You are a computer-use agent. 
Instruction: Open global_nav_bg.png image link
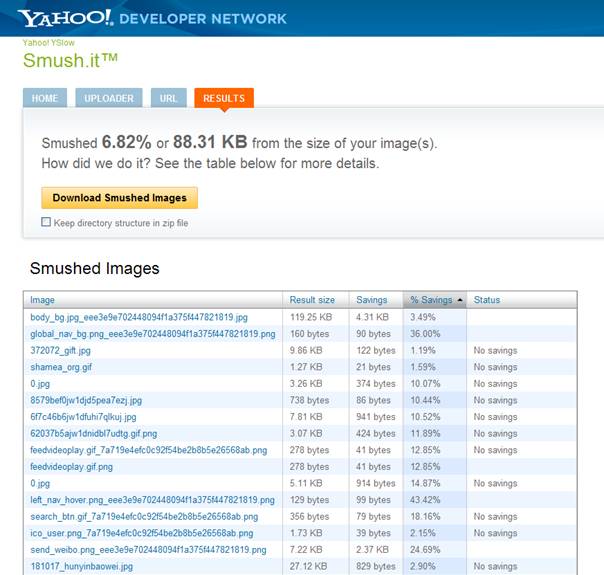tap(152, 334)
